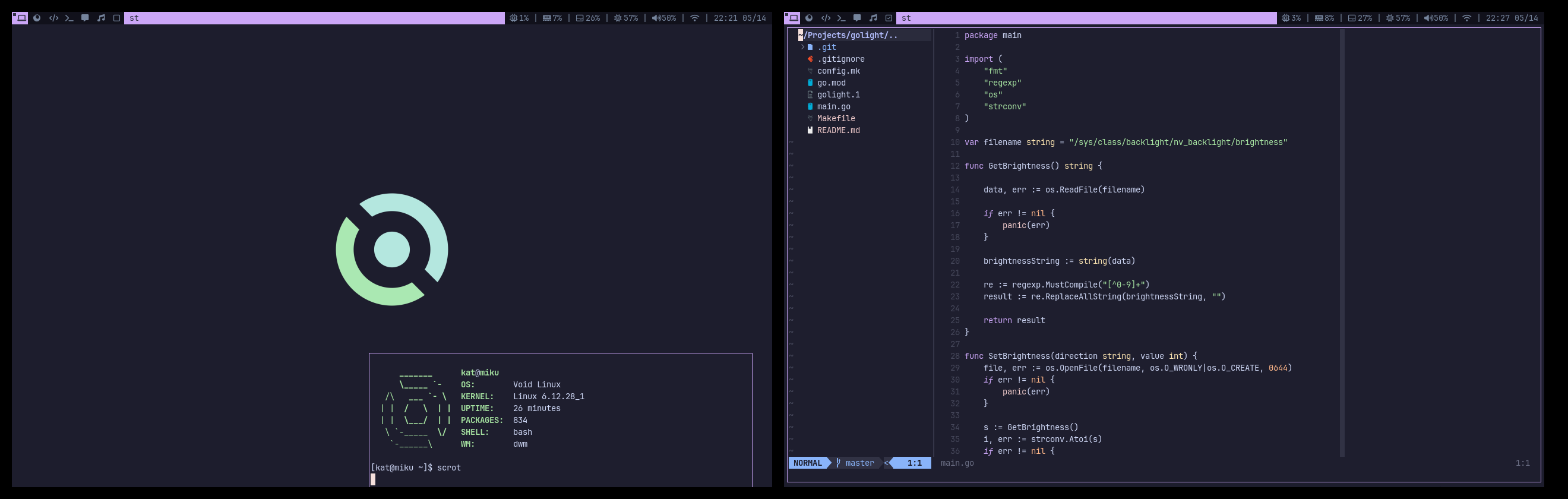Click the terminal cursor block below scrot
This screenshot has width=1568, height=499.
pos(373,479)
